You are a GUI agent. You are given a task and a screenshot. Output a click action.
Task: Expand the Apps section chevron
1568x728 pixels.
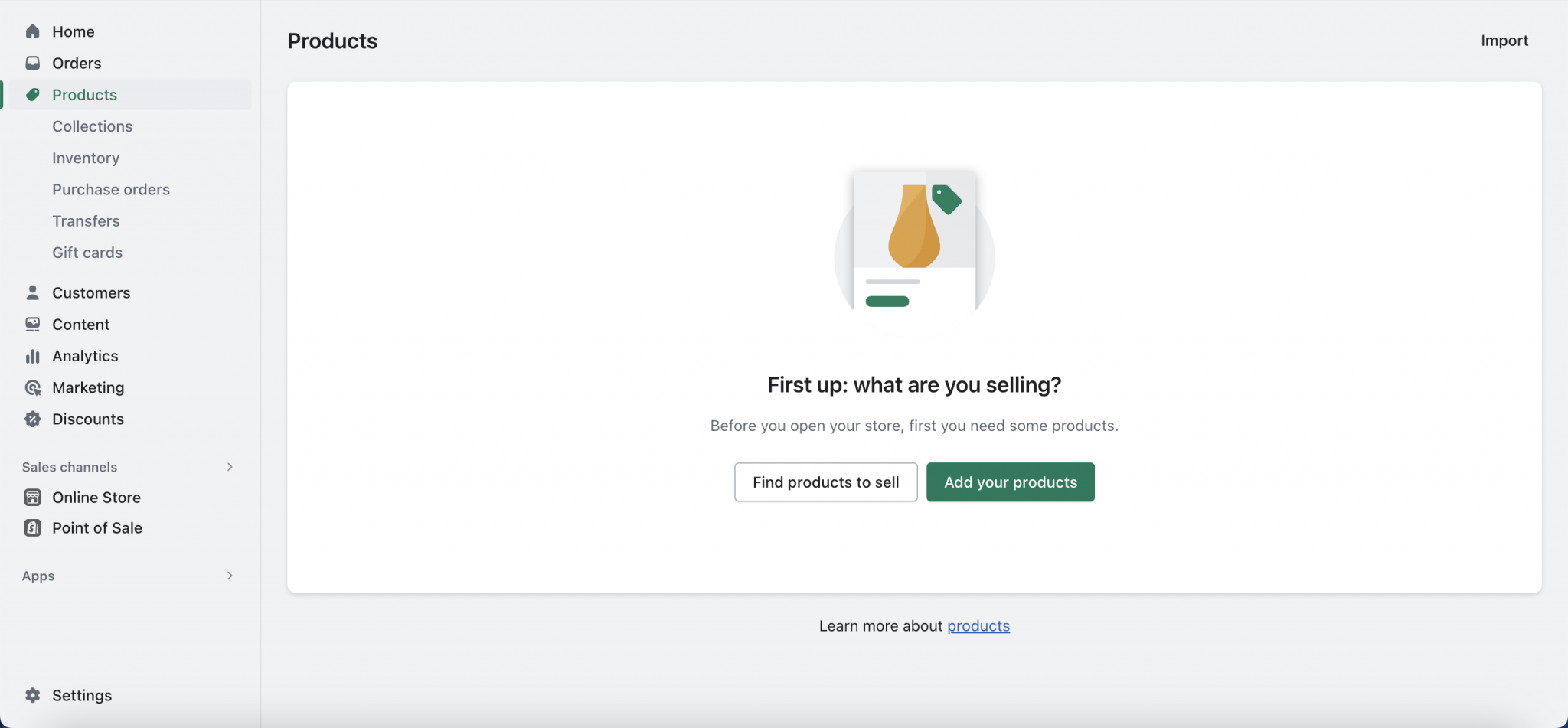pyautogui.click(x=230, y=576)
